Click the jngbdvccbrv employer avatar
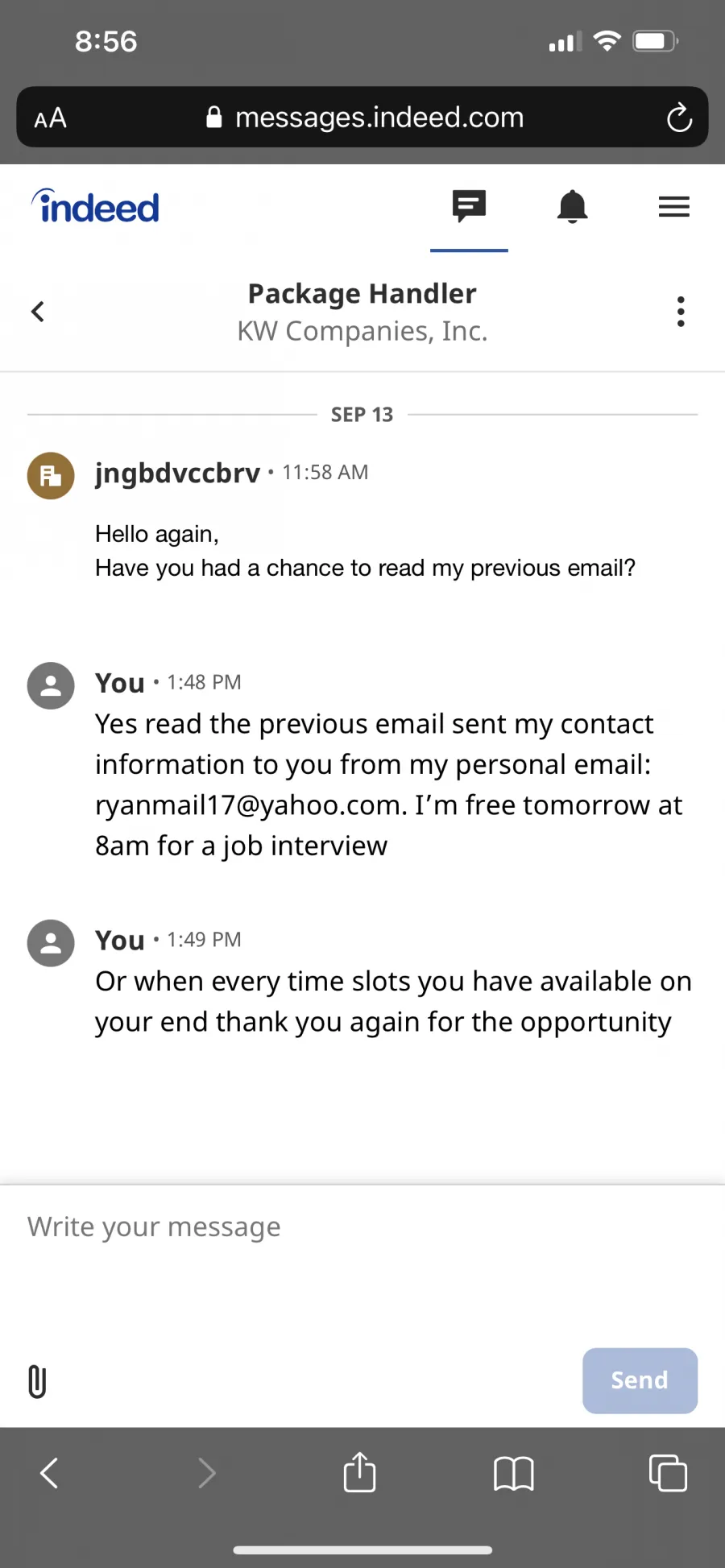725x1568 pixels. pos(51,475)
